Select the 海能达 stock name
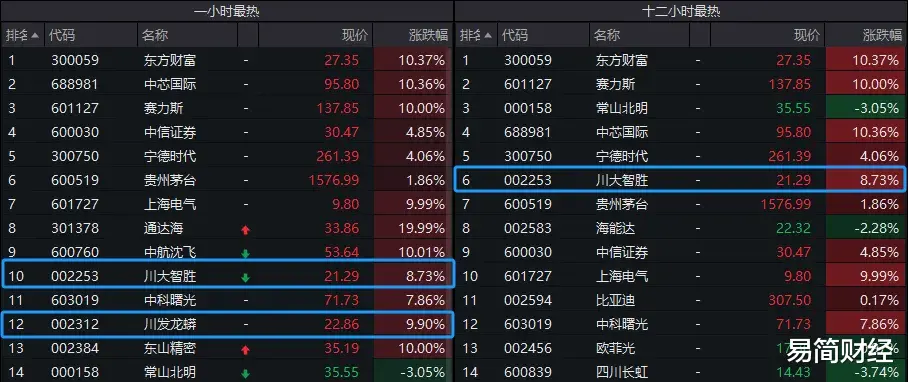The width and height of the screenshot is (908, 382). click(616, 229)
